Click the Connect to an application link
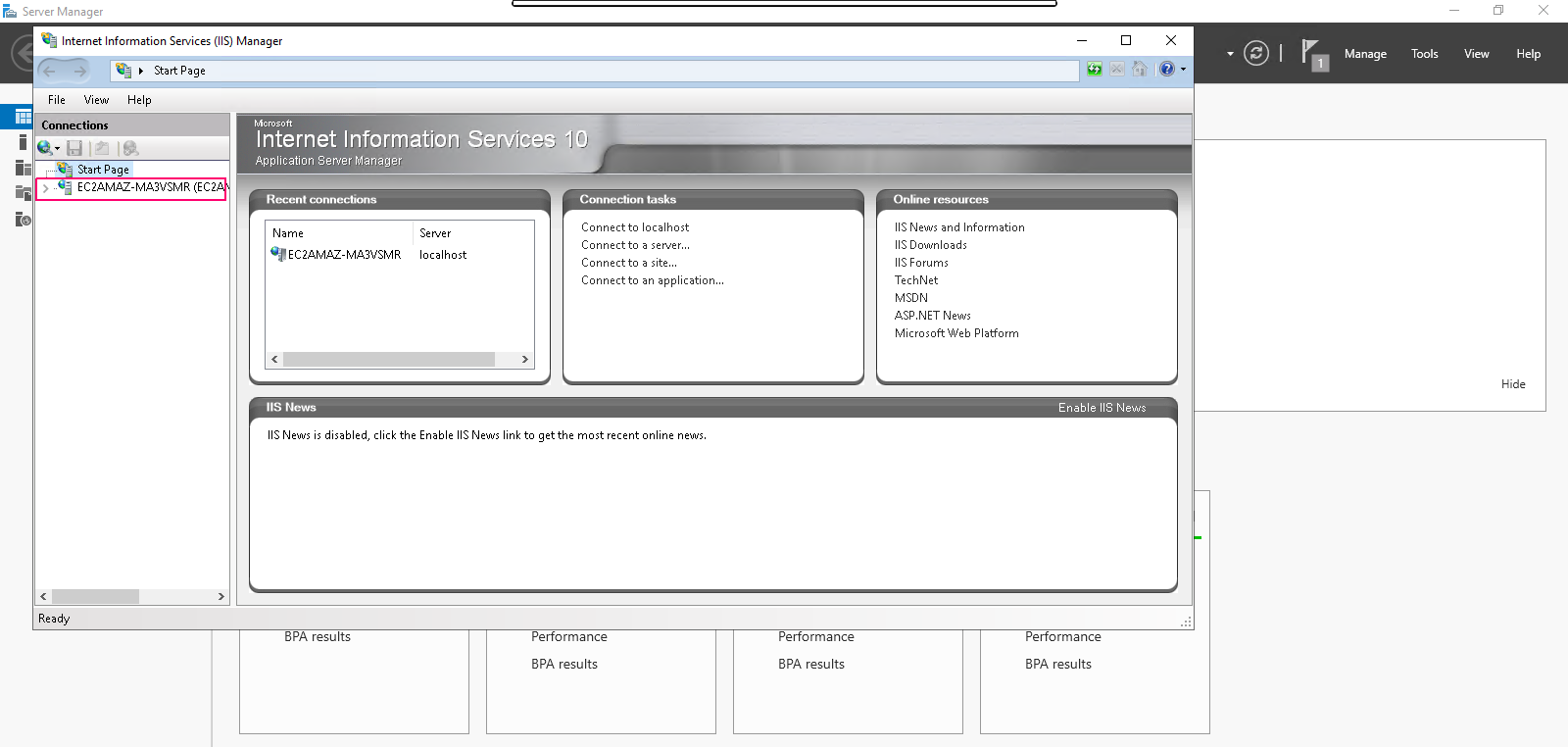 click(x=653, y=280)
